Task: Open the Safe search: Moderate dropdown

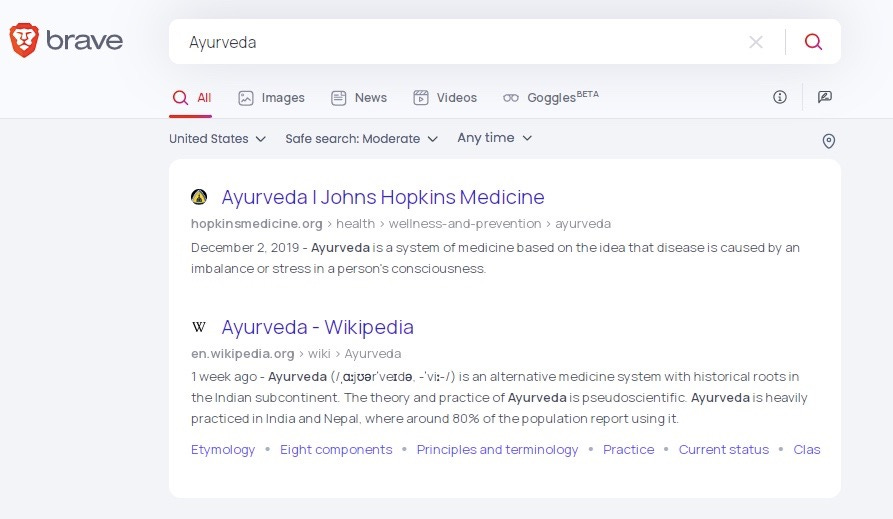Action: click(362, 138)
